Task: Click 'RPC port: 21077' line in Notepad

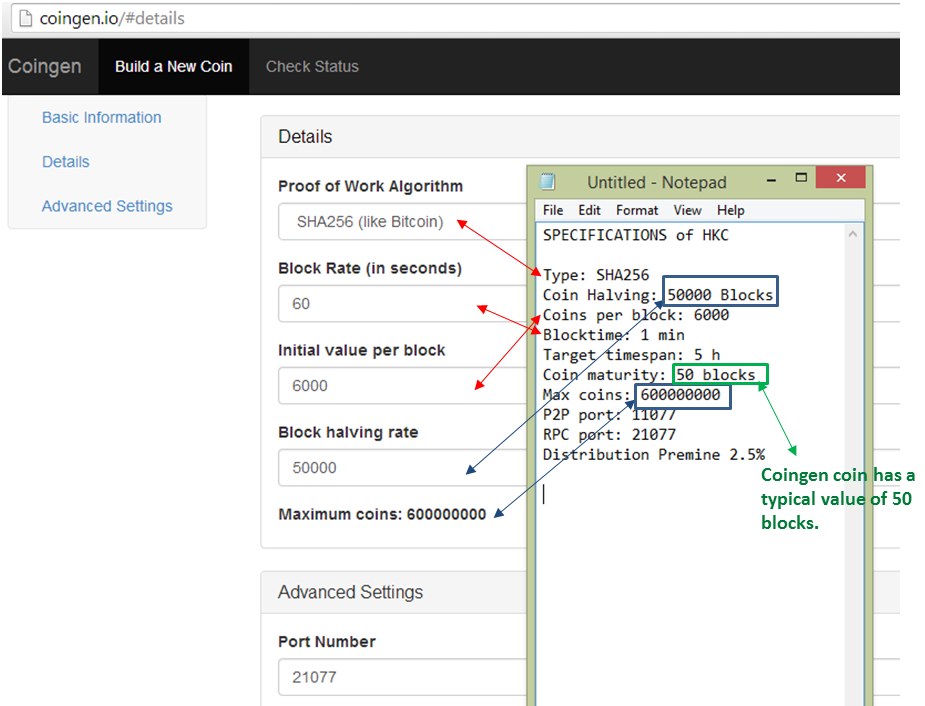Action: click(x=609, y=435)
